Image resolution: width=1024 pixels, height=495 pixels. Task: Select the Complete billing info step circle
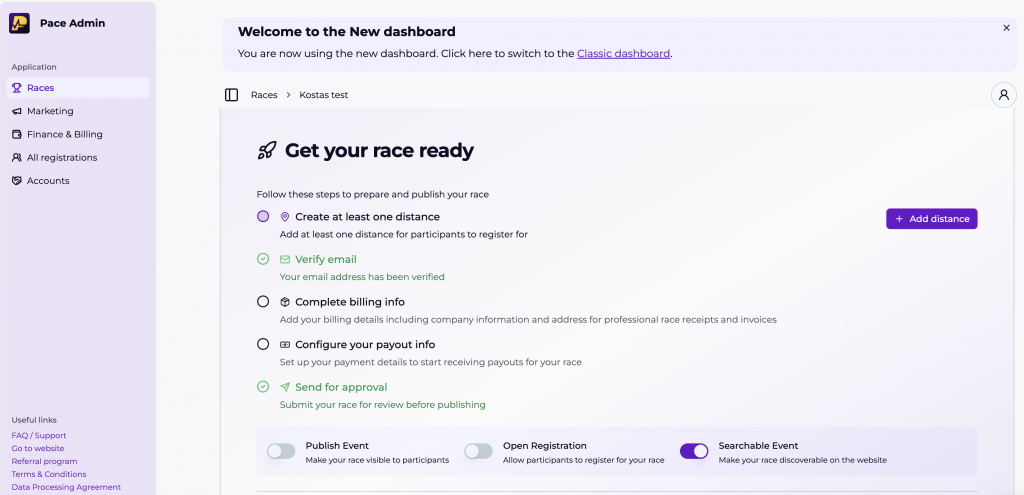[263, 301]
